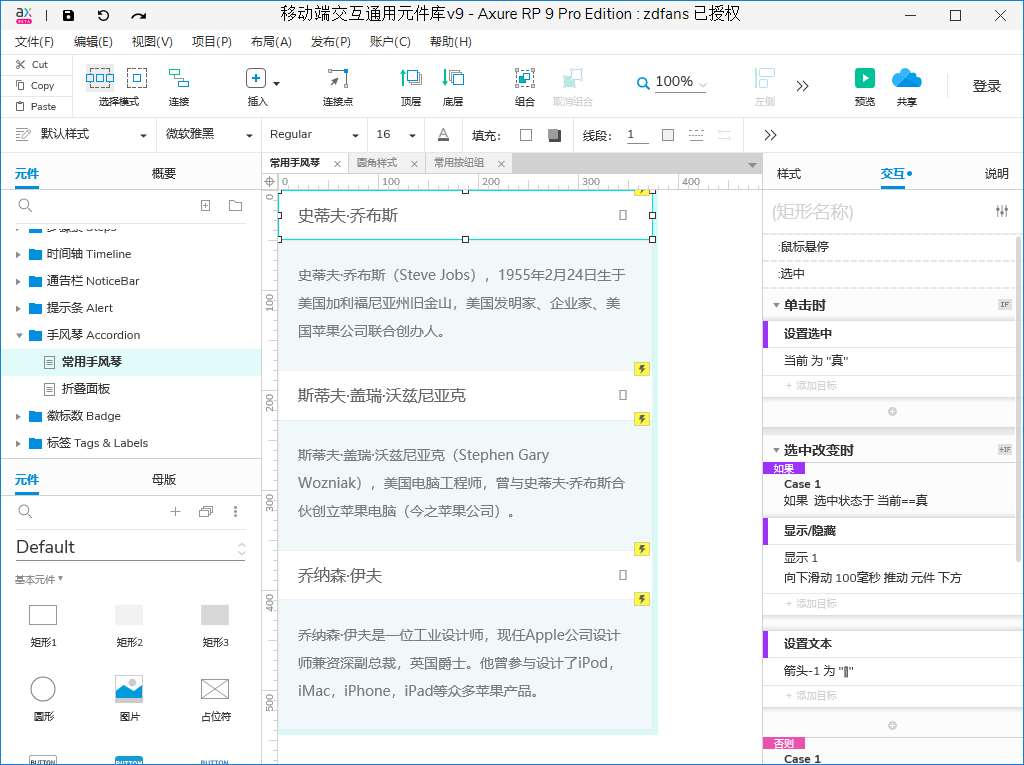Click the text color A icon
Image resolution: width=1024 pixels, height=765 pixels.
(x=443, y=135)
